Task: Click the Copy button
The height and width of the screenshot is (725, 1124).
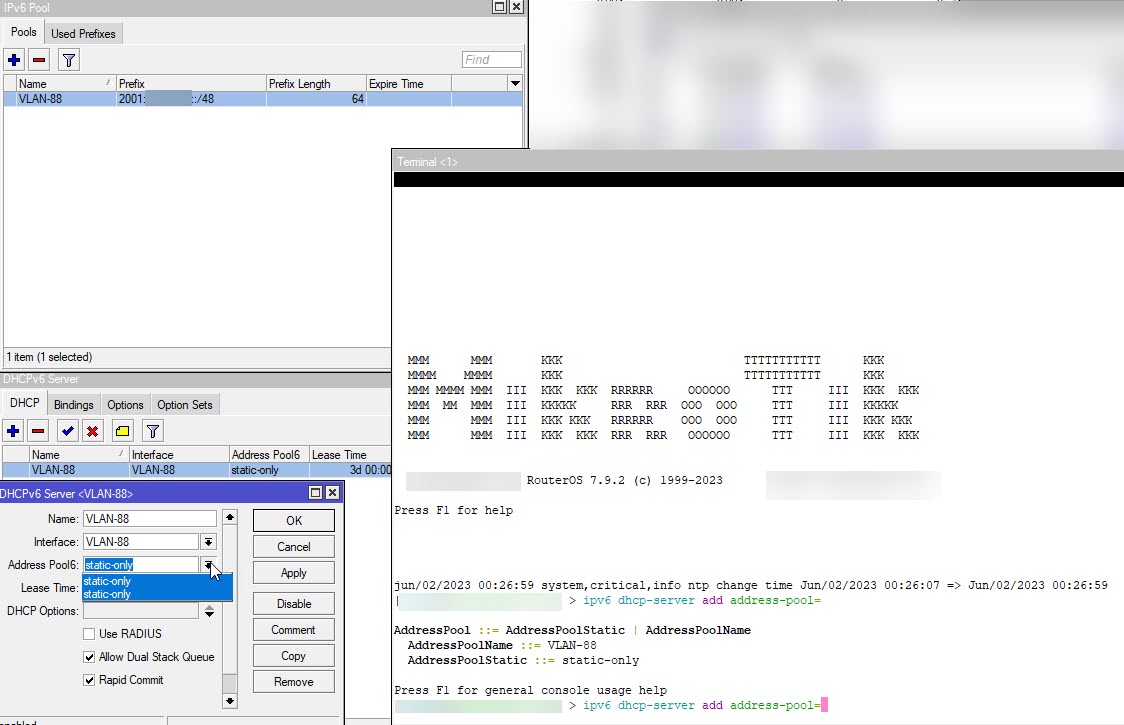Action: pos(294,655)
